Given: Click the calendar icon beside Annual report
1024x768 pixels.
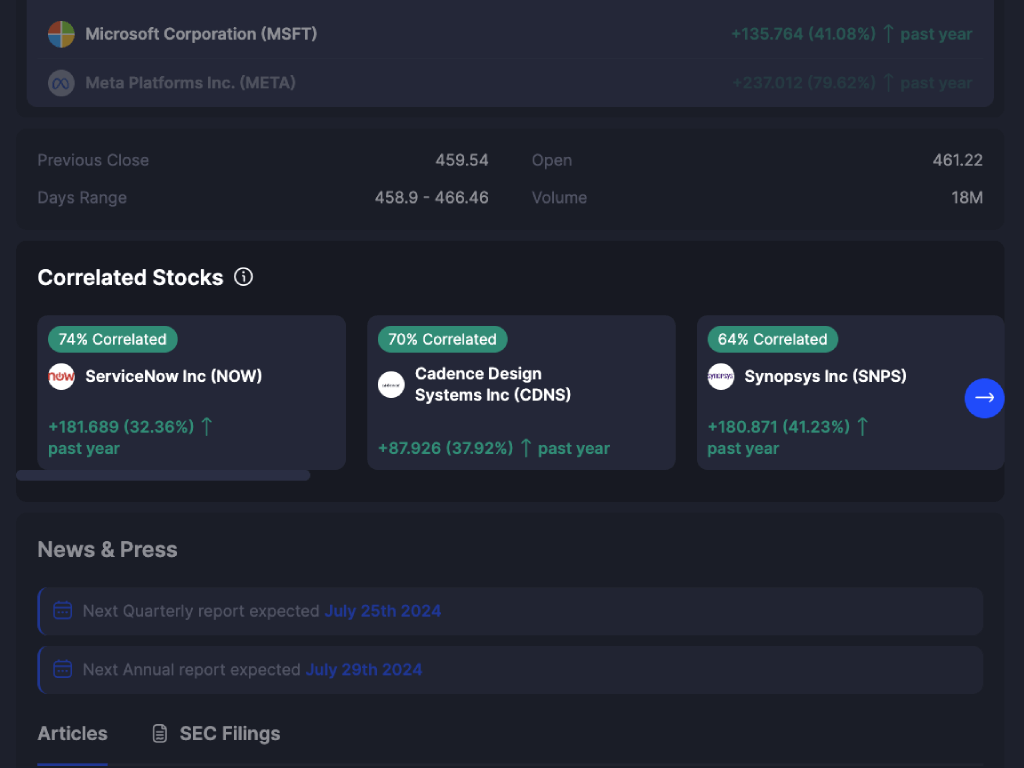Looking at the screenshot, I should 63,669.
